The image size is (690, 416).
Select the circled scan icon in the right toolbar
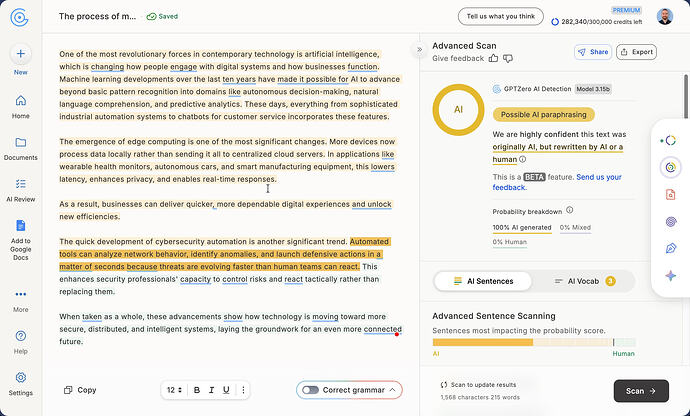coord(670,167)
